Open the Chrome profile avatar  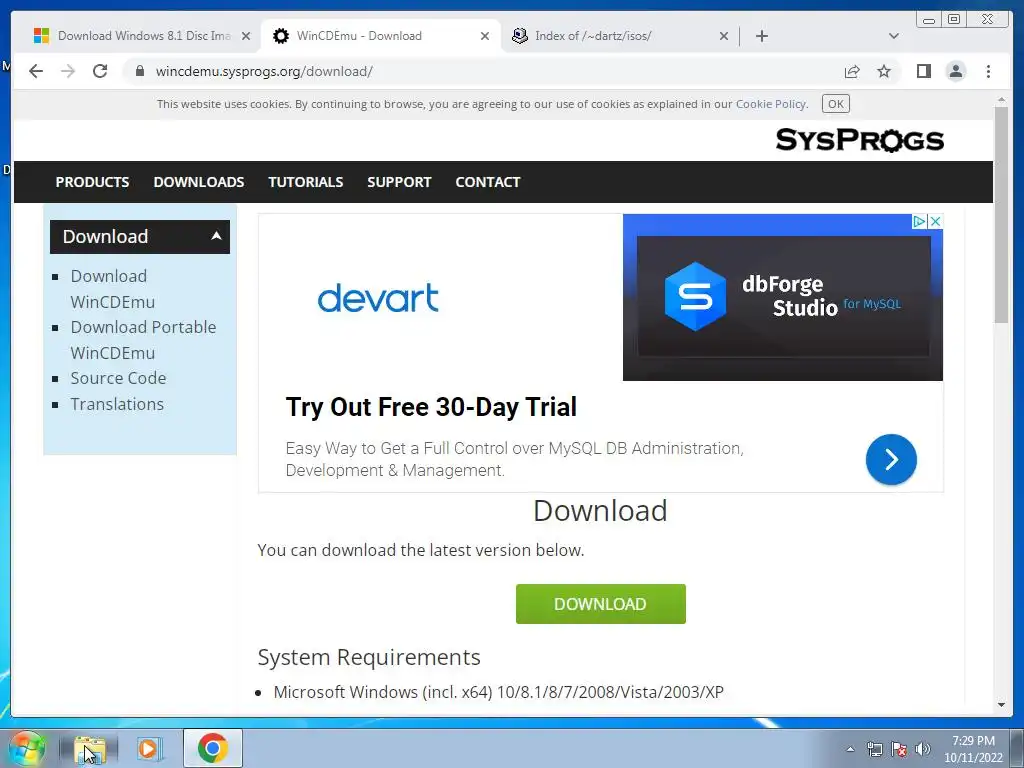tap(955, 71)
